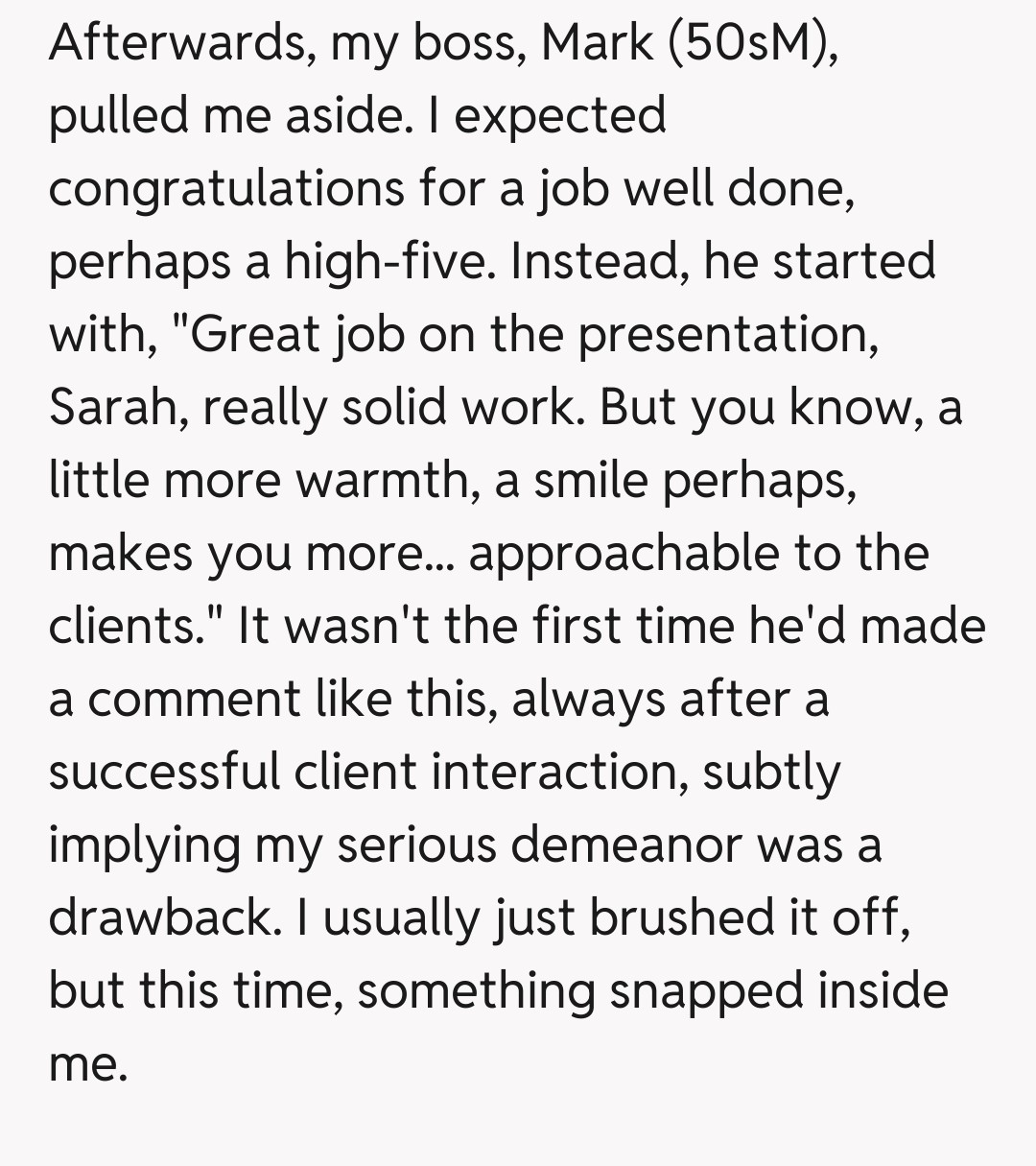Click the word "congratulations"

tap(225, 189)
